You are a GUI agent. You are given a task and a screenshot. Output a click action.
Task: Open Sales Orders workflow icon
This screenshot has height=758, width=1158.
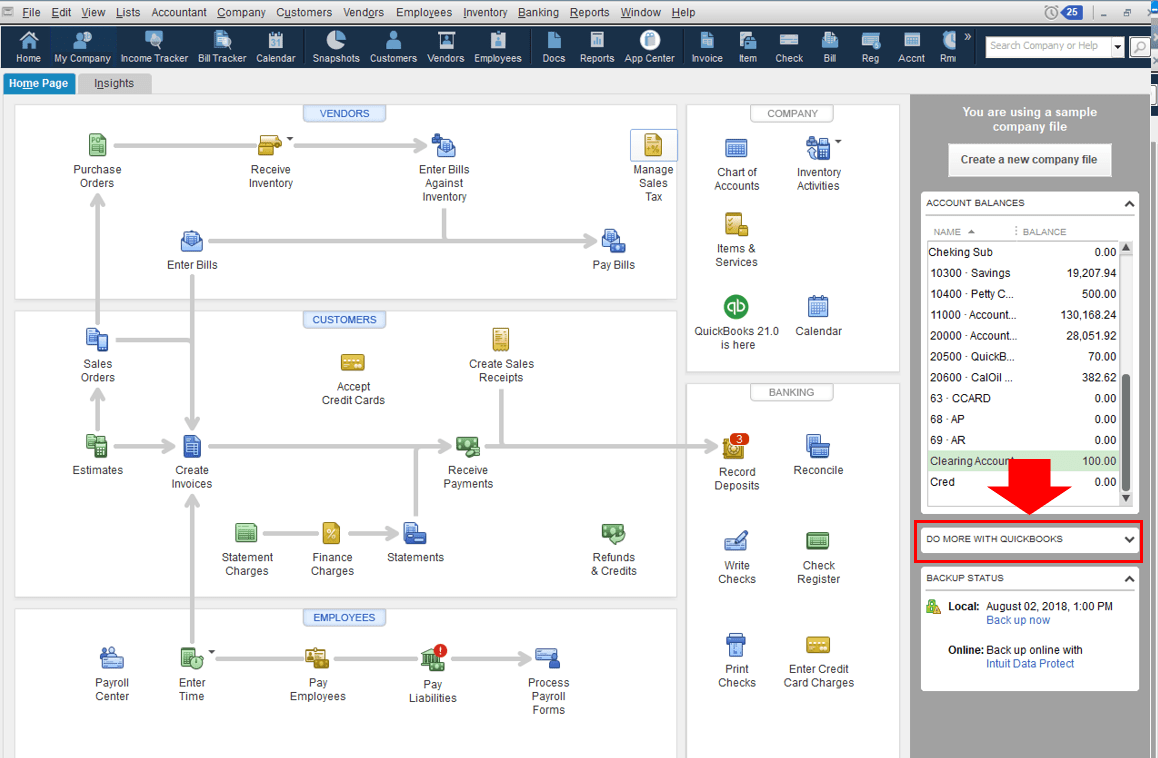97,340
